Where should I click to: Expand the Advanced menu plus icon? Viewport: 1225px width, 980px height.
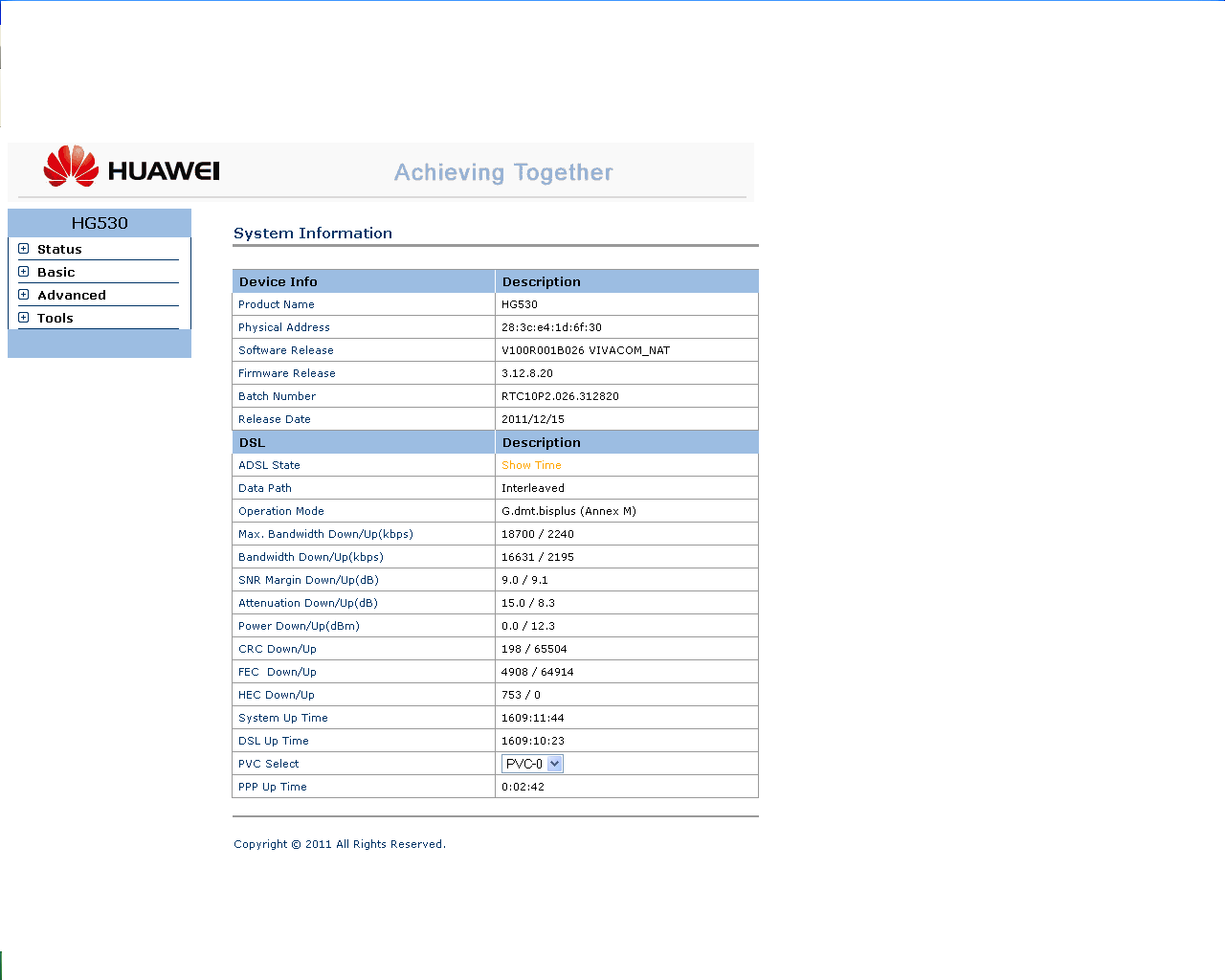pos(24,295)
